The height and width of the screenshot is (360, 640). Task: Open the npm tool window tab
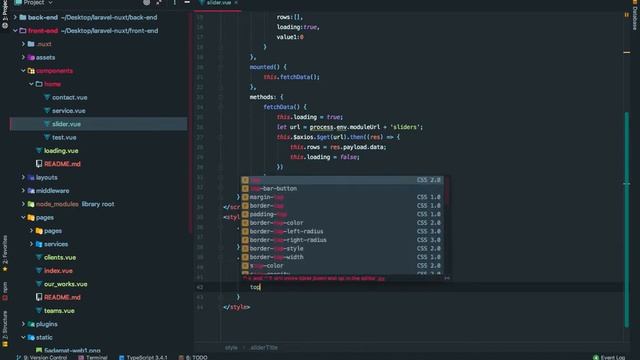click(x=4, y=291)
